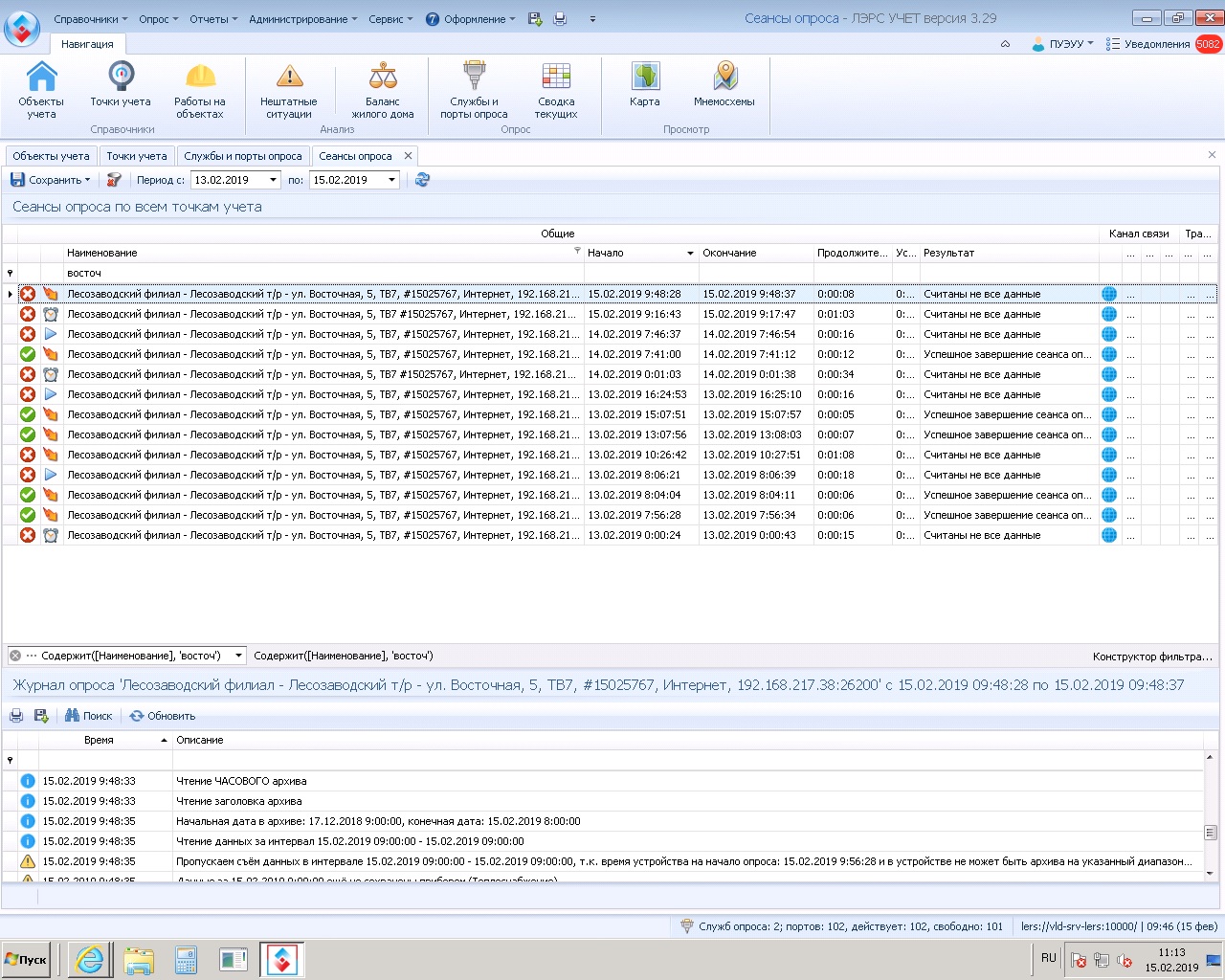Click warning icon of 'Пропускаем съём данных' log entry
Screen dimensions: 1225x980
point(28,861)
